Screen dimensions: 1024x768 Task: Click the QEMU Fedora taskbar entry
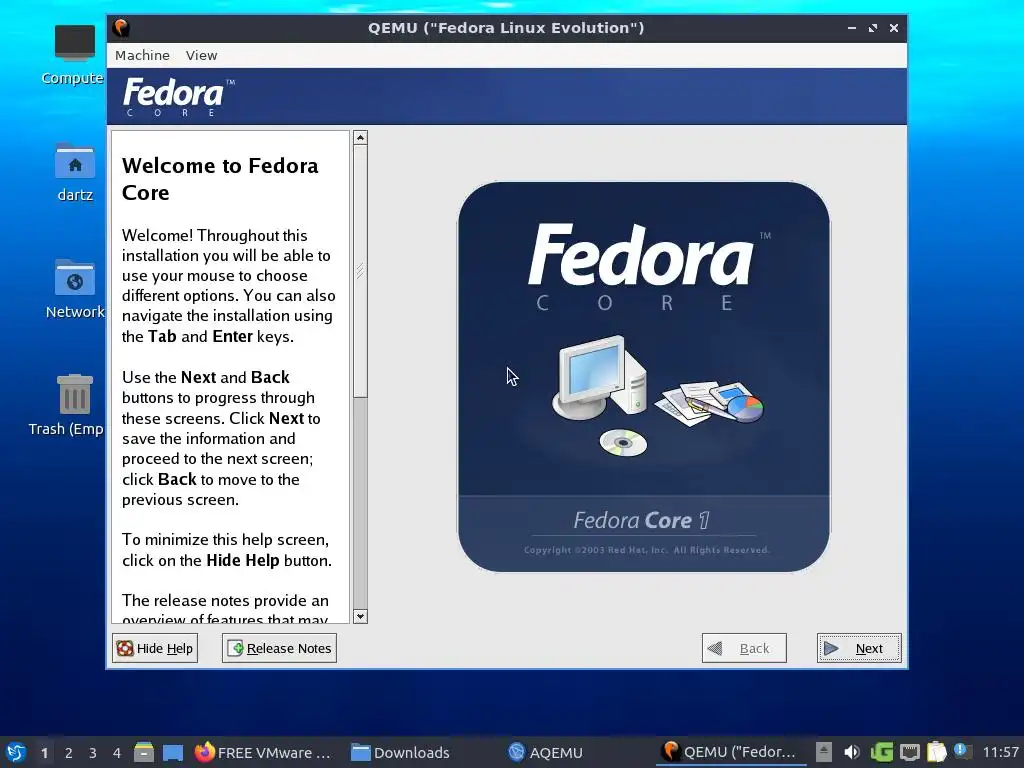pos(730,752)
